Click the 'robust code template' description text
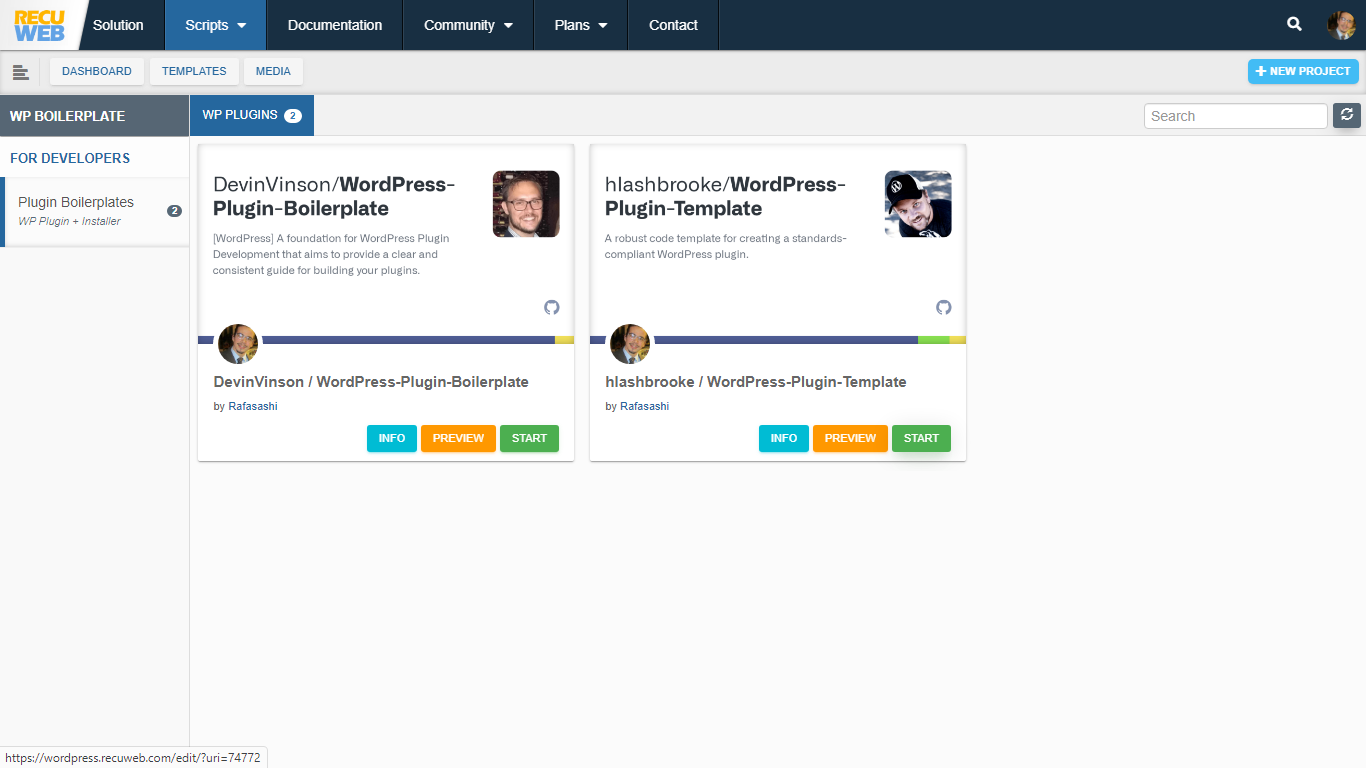Screen dimensions: 1366x768 [726, 246]
